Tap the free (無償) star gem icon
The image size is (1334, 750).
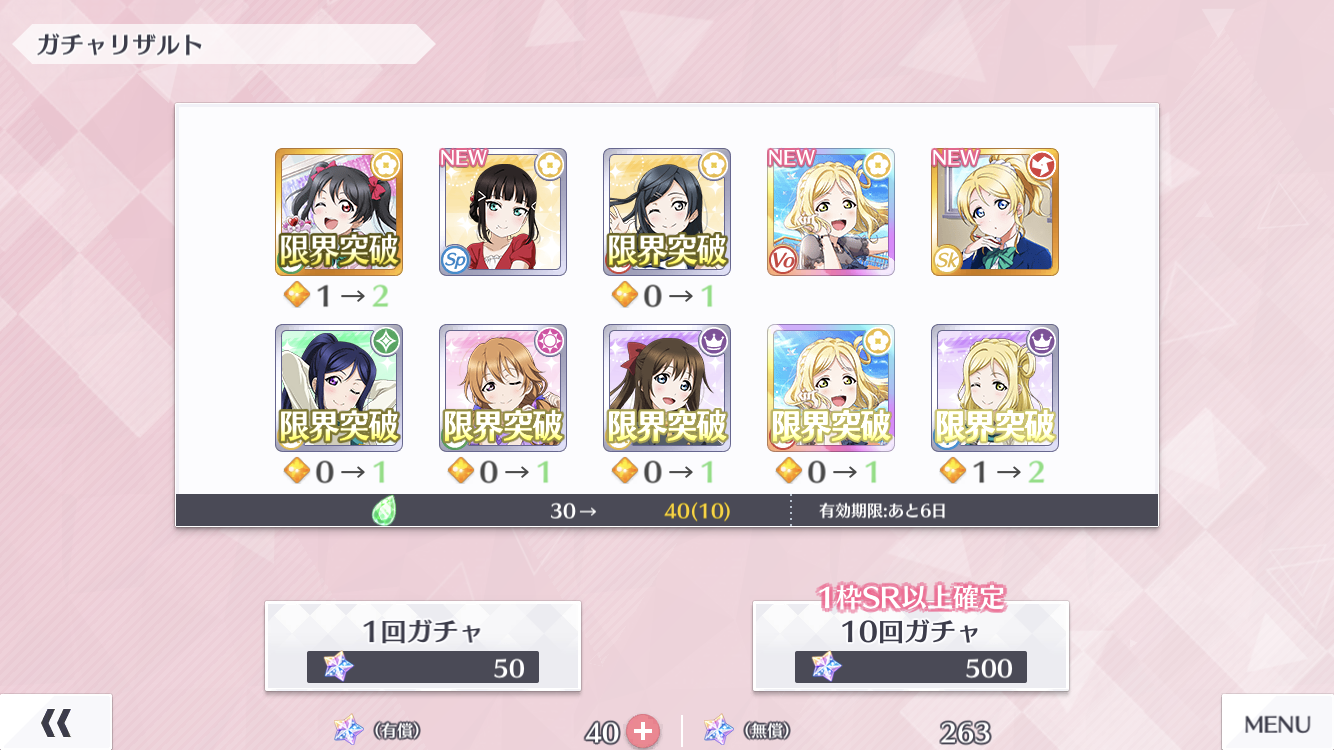point(719,731)
